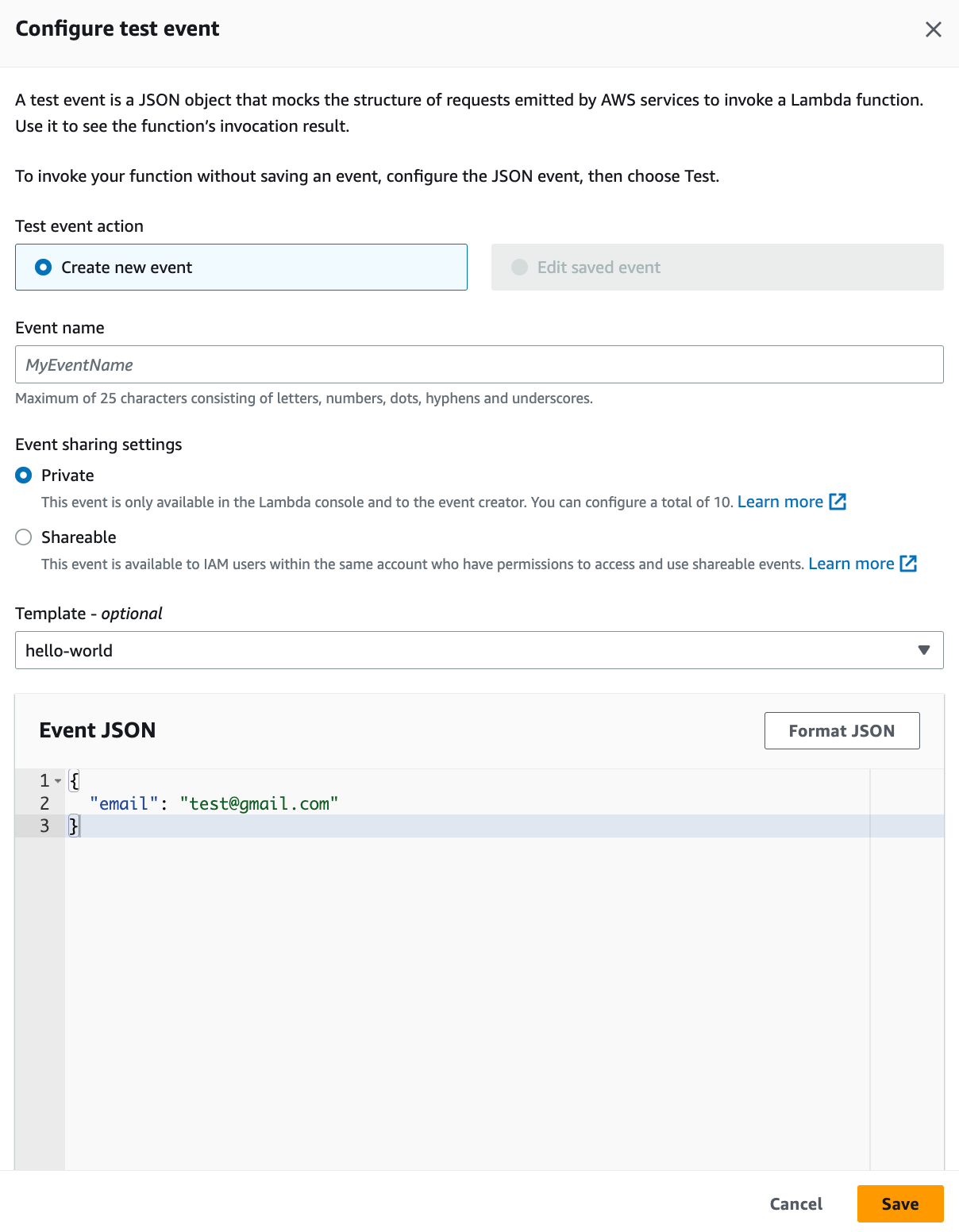Viewport: 959px width, 1232px height.
Task: Select Edit saved event option
Action: pos(718,268)
